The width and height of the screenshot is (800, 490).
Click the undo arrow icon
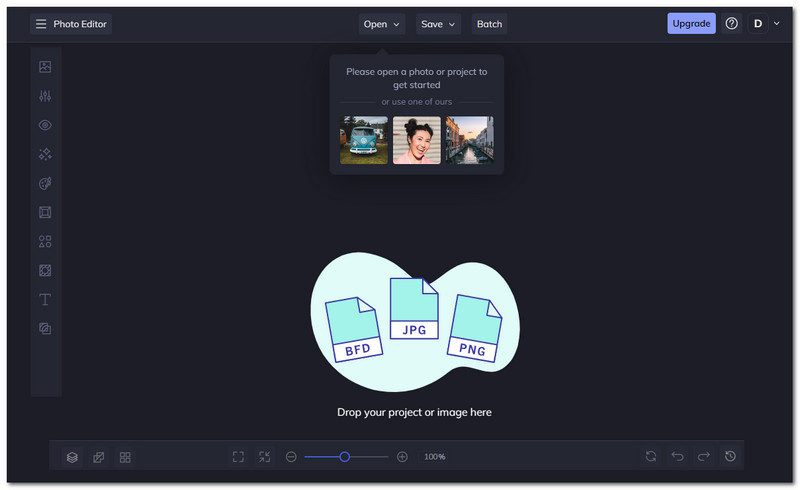click(x=678, y=456)
